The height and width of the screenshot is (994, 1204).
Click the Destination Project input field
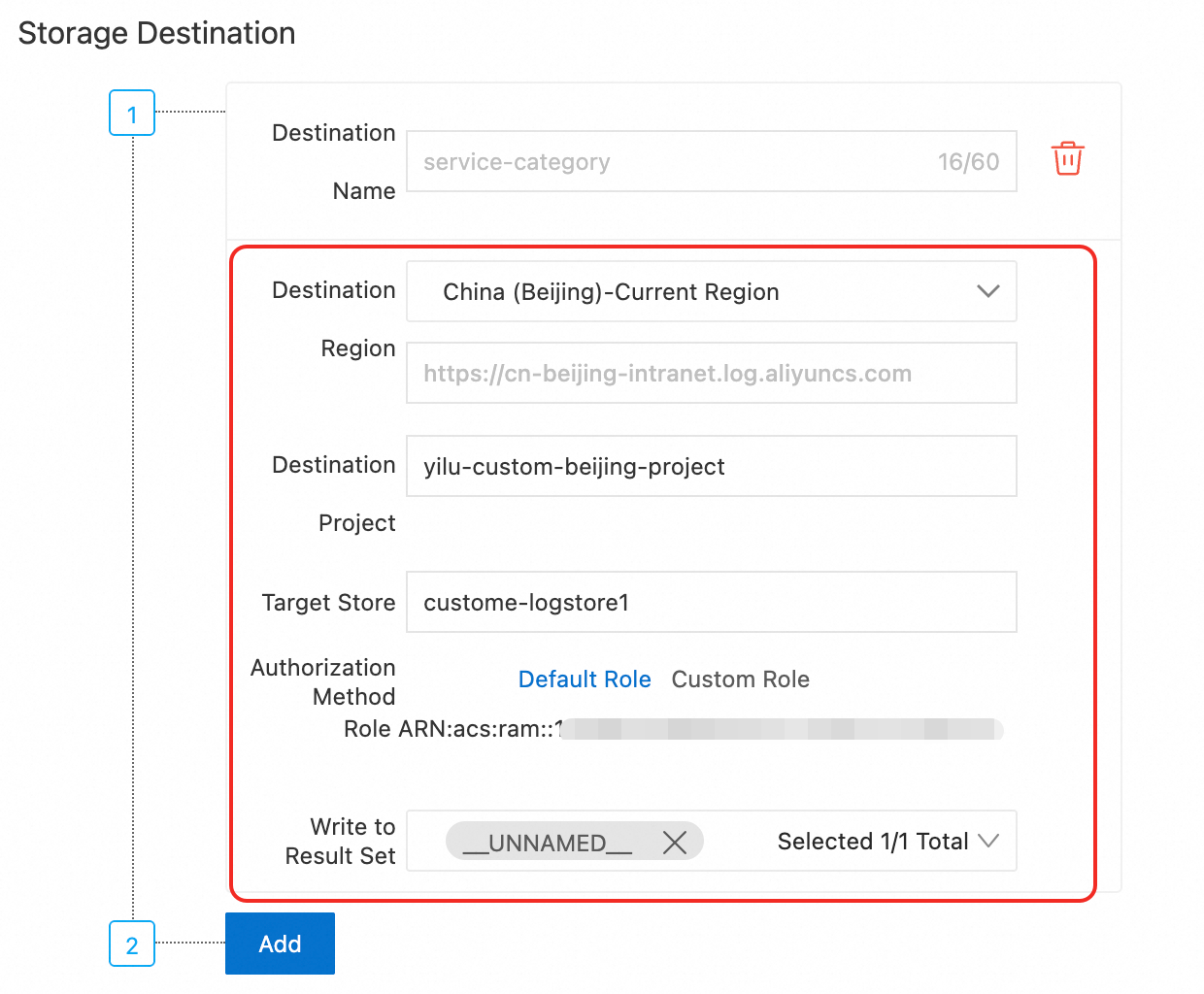711,466
